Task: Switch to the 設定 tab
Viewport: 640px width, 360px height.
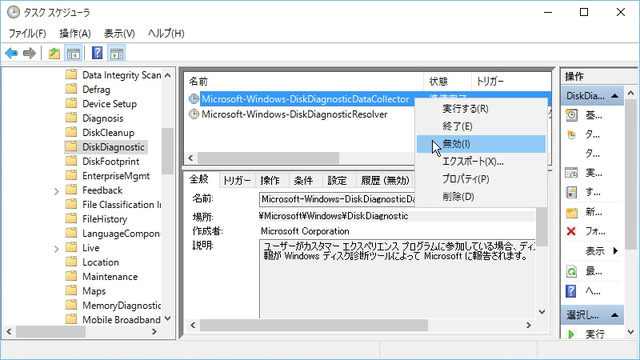Action: [x=337, y=181]
